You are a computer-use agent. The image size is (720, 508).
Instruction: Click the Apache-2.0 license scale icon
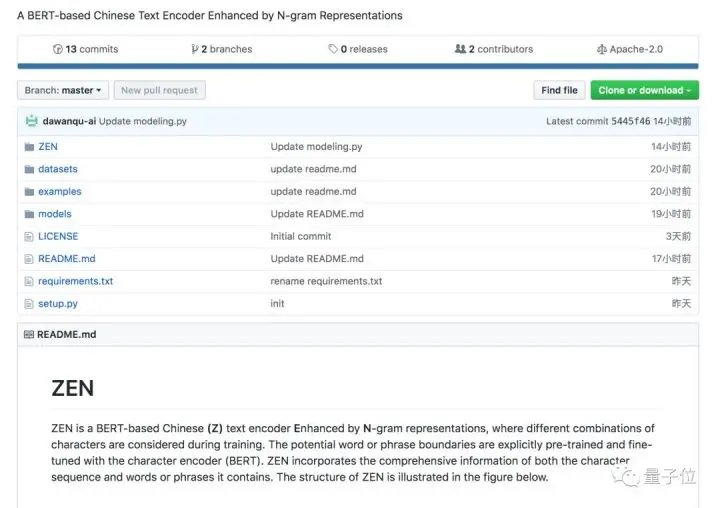click(x=602, y=49)
